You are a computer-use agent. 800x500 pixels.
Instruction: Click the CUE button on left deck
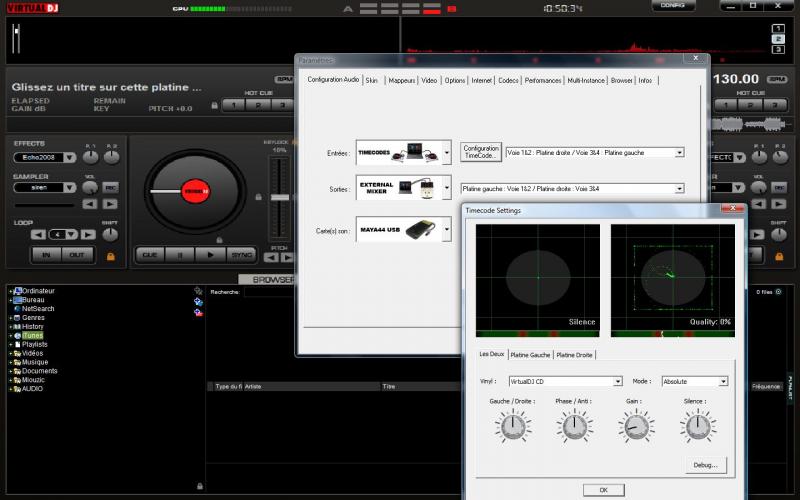tap(150, 255)
